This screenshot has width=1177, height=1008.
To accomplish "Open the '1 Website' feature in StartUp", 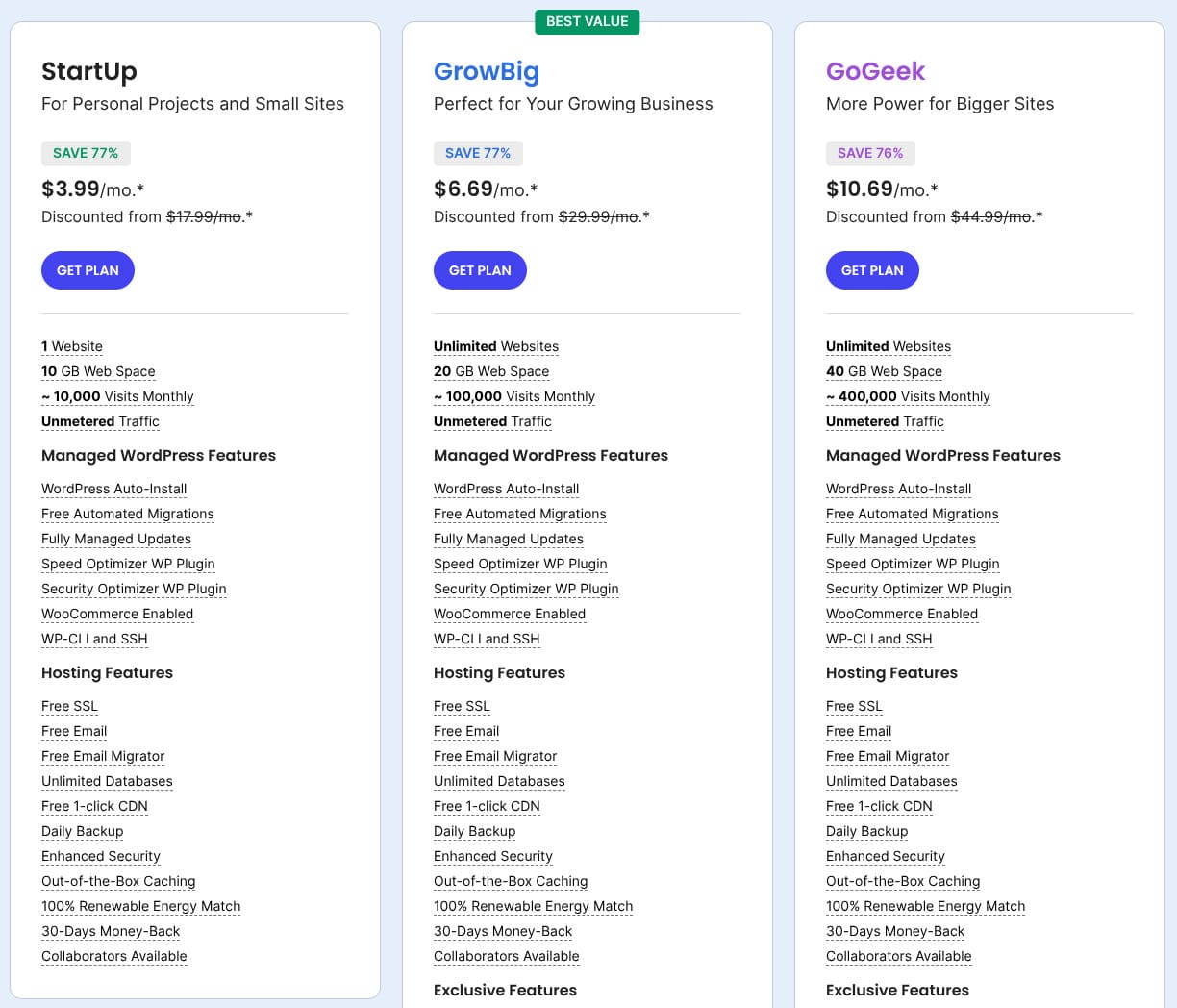I will (x=72, y=346).
